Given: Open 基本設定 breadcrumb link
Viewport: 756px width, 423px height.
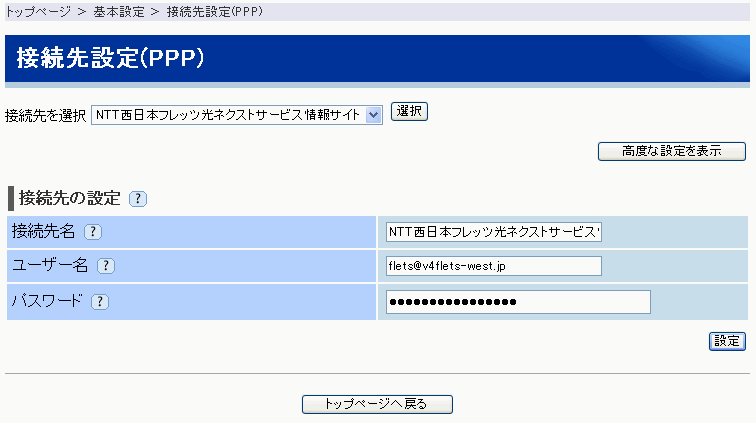Looking at the screenshot, I should click(x=119, y=12).
